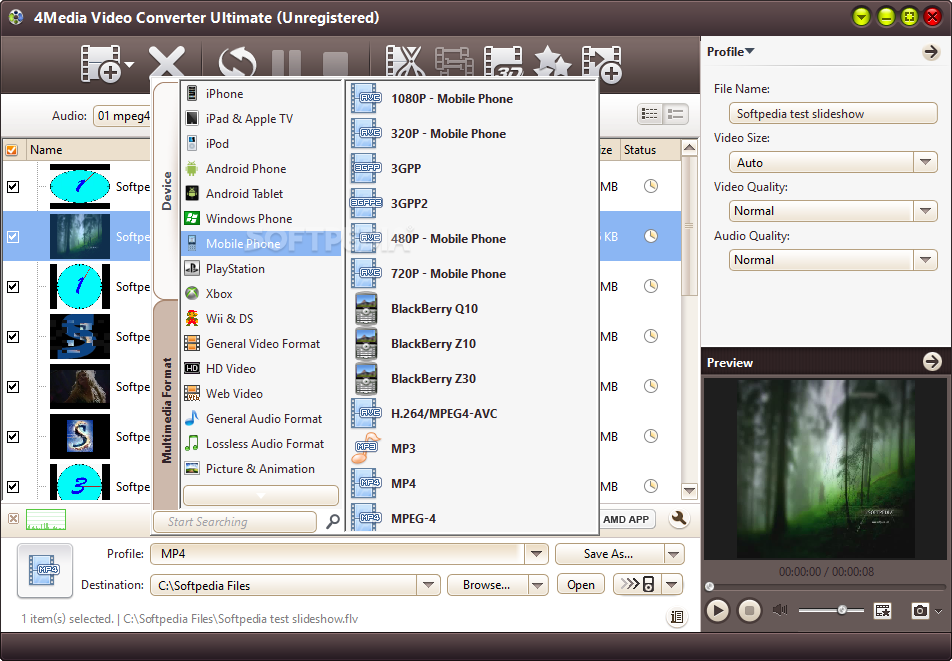Click the 3D Conversion toolbar icon
The height and width of the screenshot is (661, 952).
click(x=503, y=63)
